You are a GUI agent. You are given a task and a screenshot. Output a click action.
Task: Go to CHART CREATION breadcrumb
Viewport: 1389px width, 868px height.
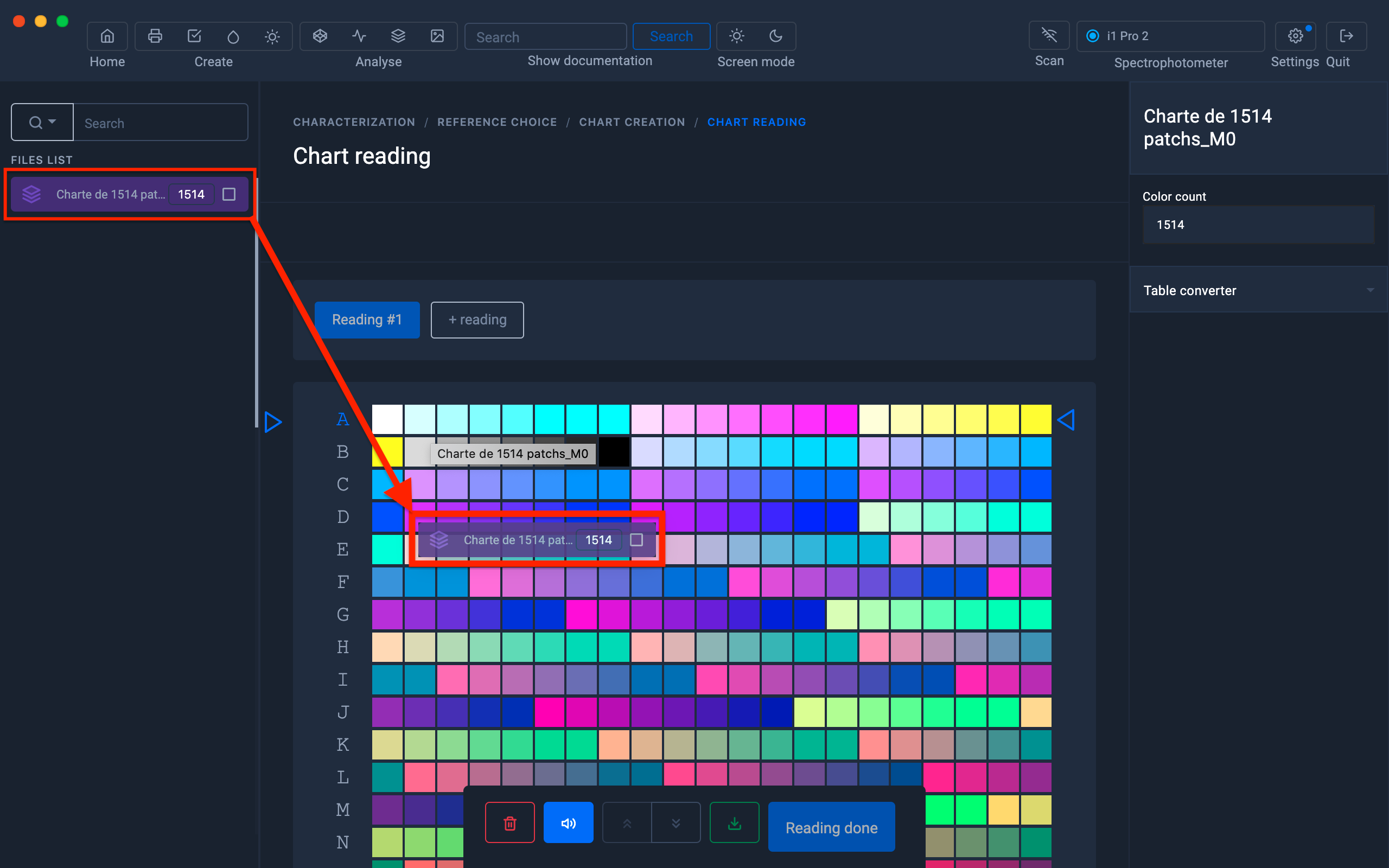tap(632, 122)
